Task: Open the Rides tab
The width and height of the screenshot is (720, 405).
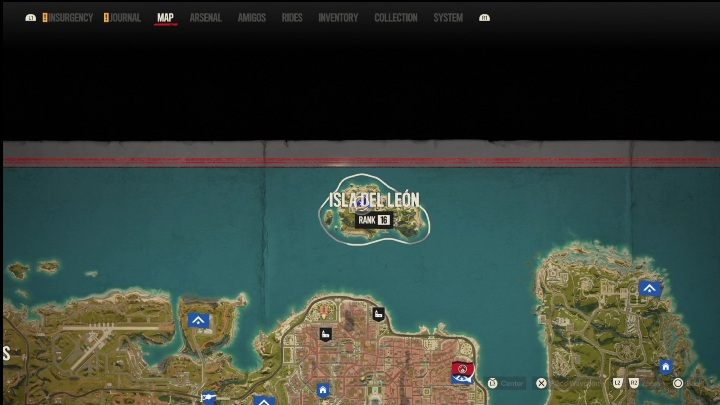Action: click(x=292, y=18)
